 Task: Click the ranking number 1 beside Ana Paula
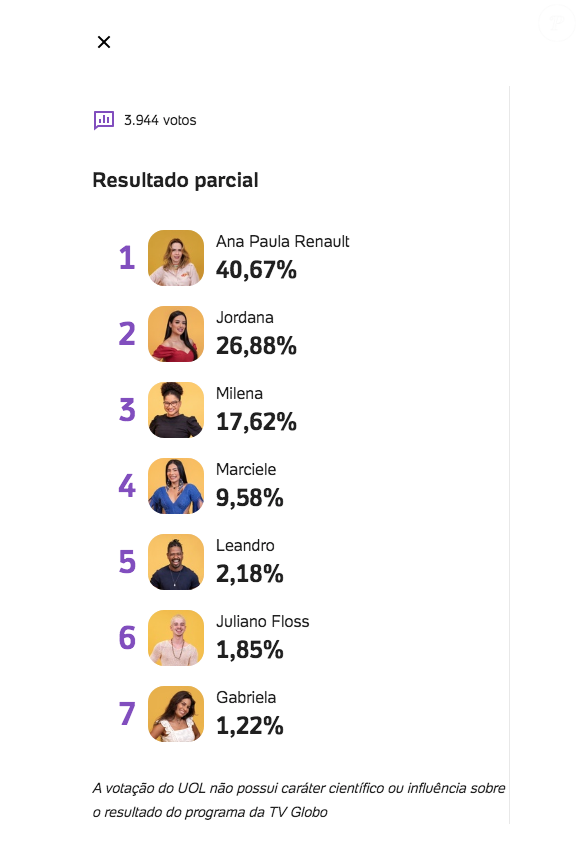tap(127, 258)
